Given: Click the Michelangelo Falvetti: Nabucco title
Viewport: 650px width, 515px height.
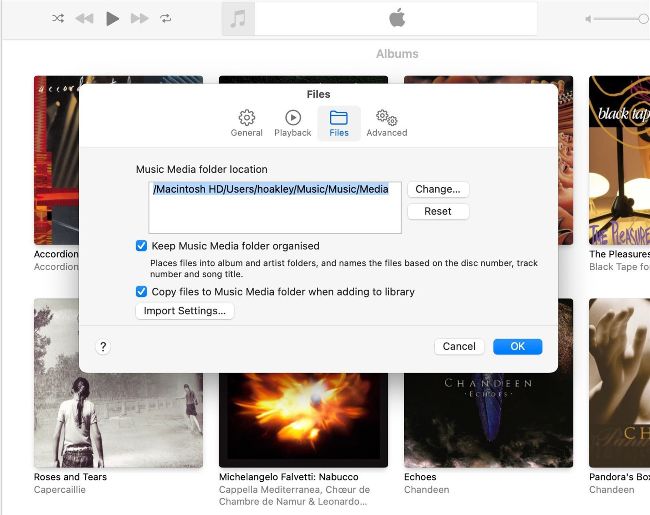Looking at the screenshot, I should click(x=289, y=477).
